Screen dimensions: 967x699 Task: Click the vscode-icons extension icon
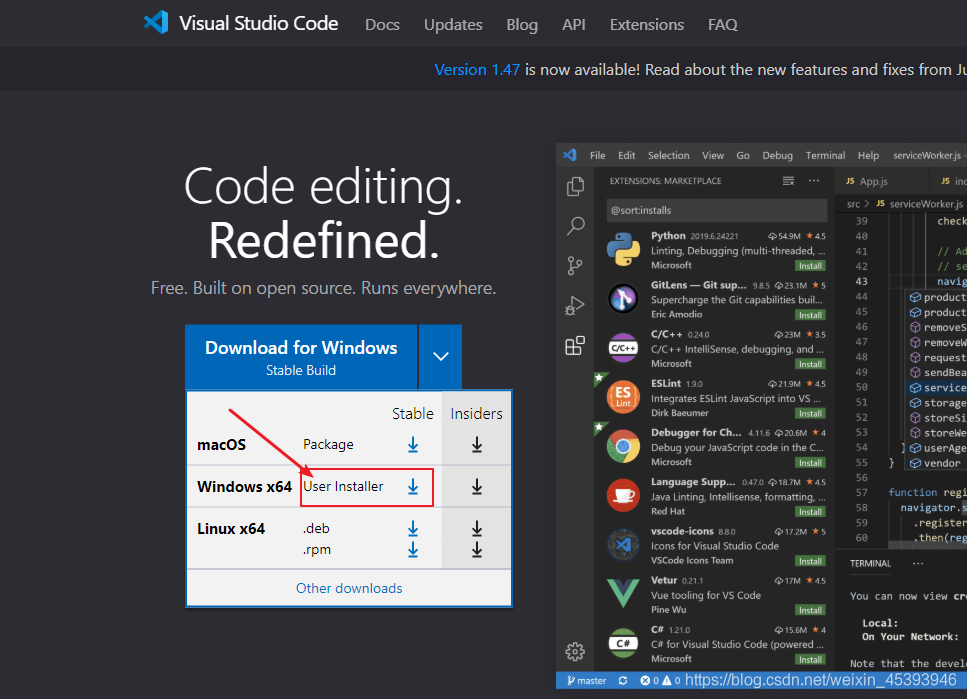[x=623, y=545]
